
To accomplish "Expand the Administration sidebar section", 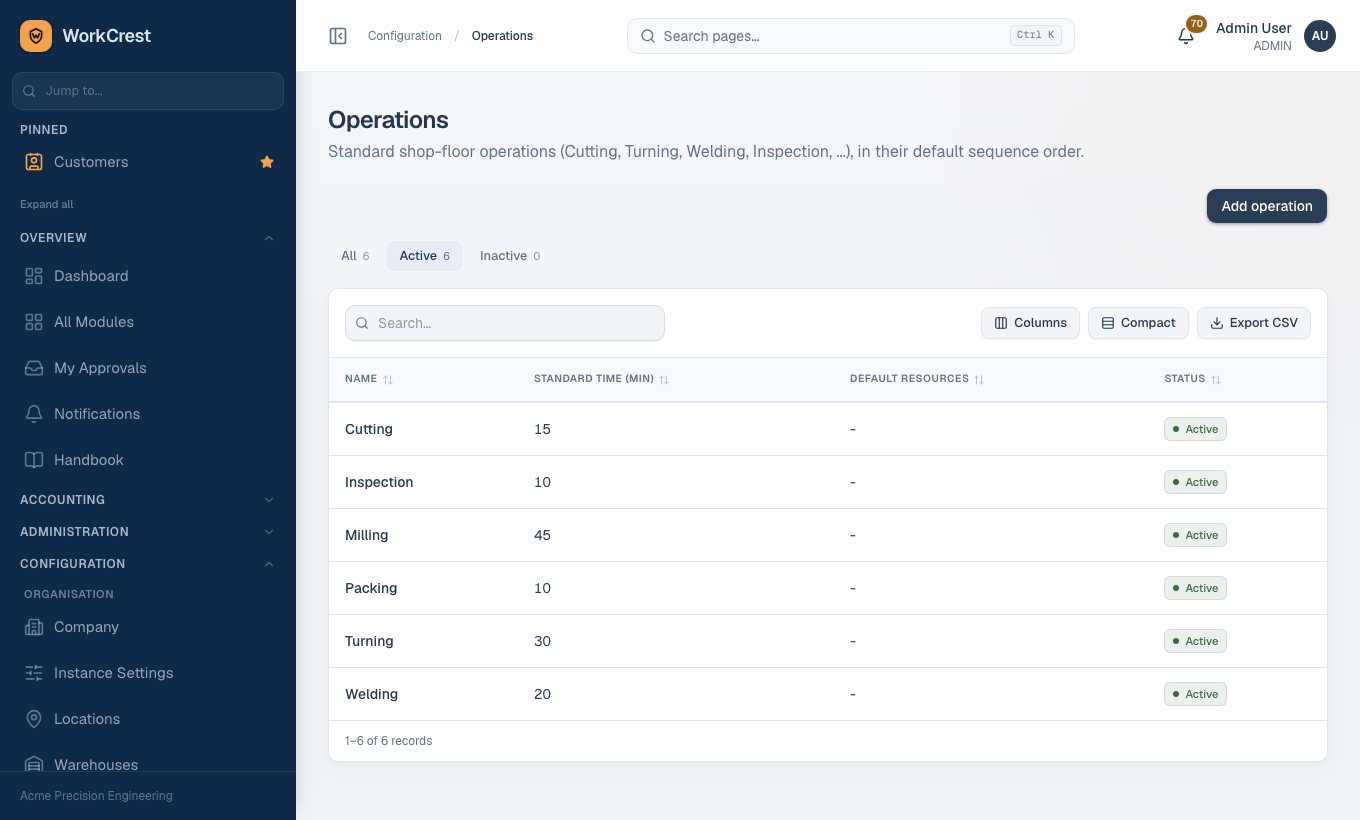I will 148,532.
